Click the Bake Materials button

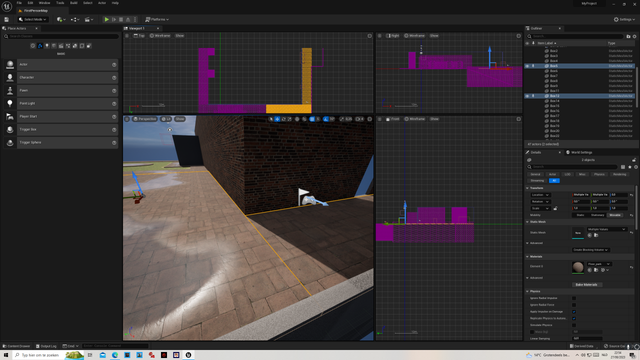click(x=587, y=285)
